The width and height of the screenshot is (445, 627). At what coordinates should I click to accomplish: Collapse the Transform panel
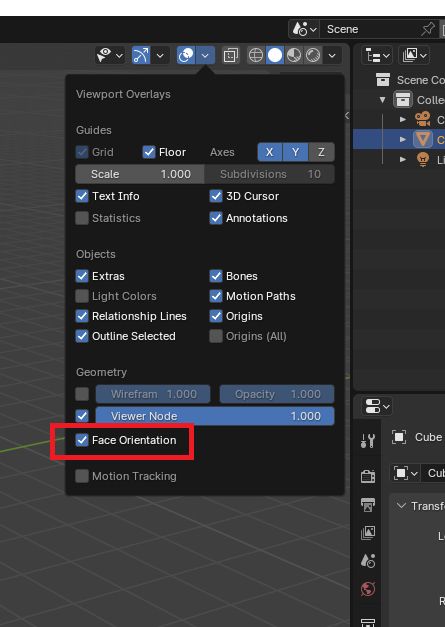point(401,506)
